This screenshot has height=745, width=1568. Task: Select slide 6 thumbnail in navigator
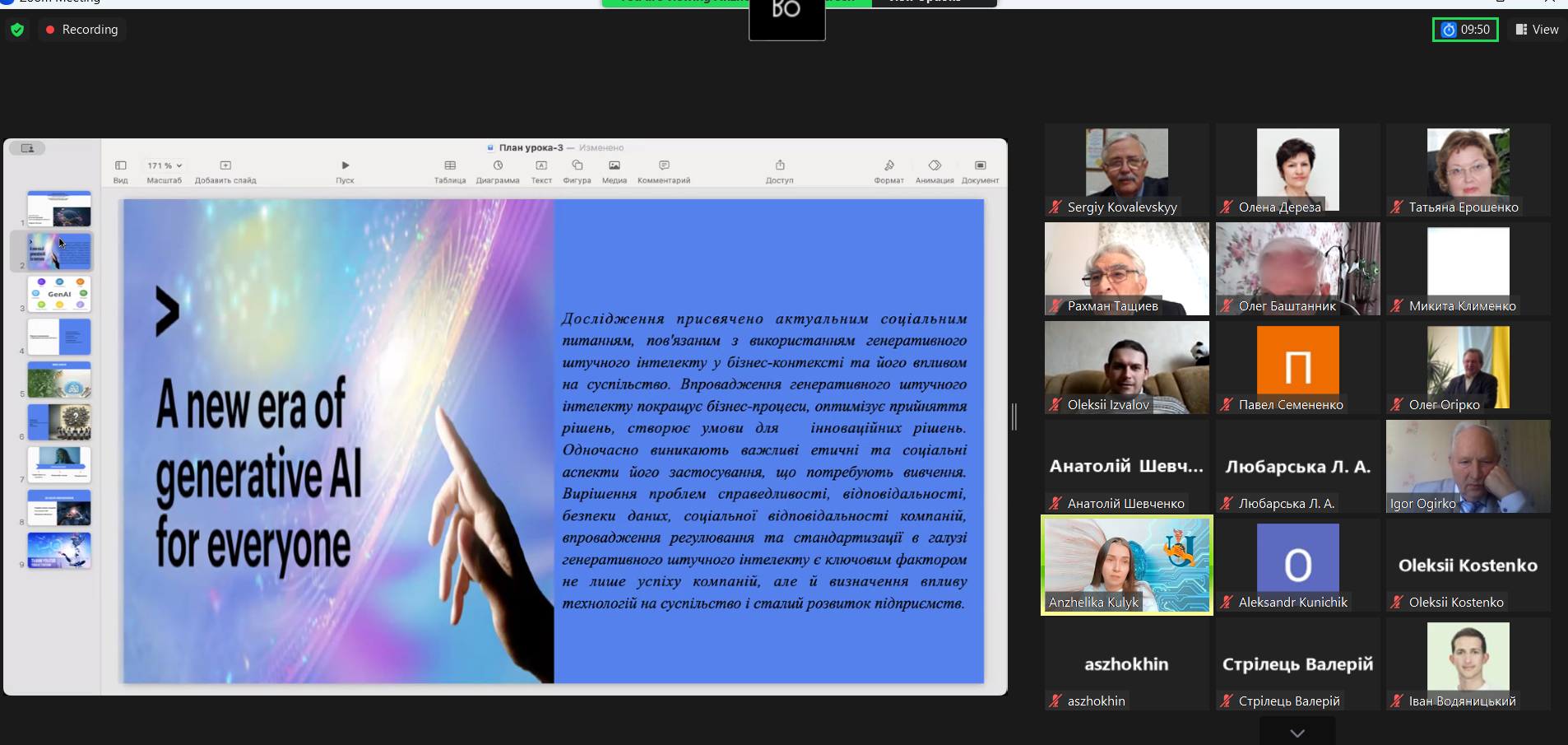coord(59,423)
